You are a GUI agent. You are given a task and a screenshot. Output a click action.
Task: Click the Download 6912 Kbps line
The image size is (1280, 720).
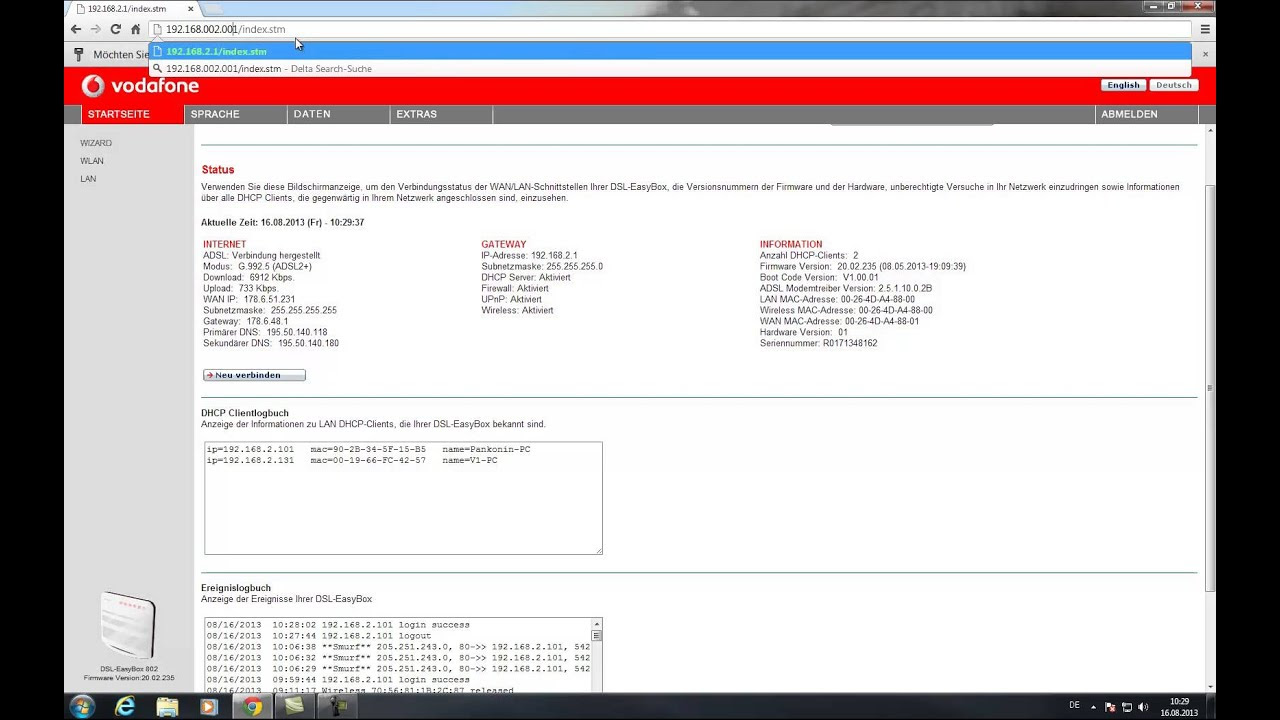click(248, 277)
